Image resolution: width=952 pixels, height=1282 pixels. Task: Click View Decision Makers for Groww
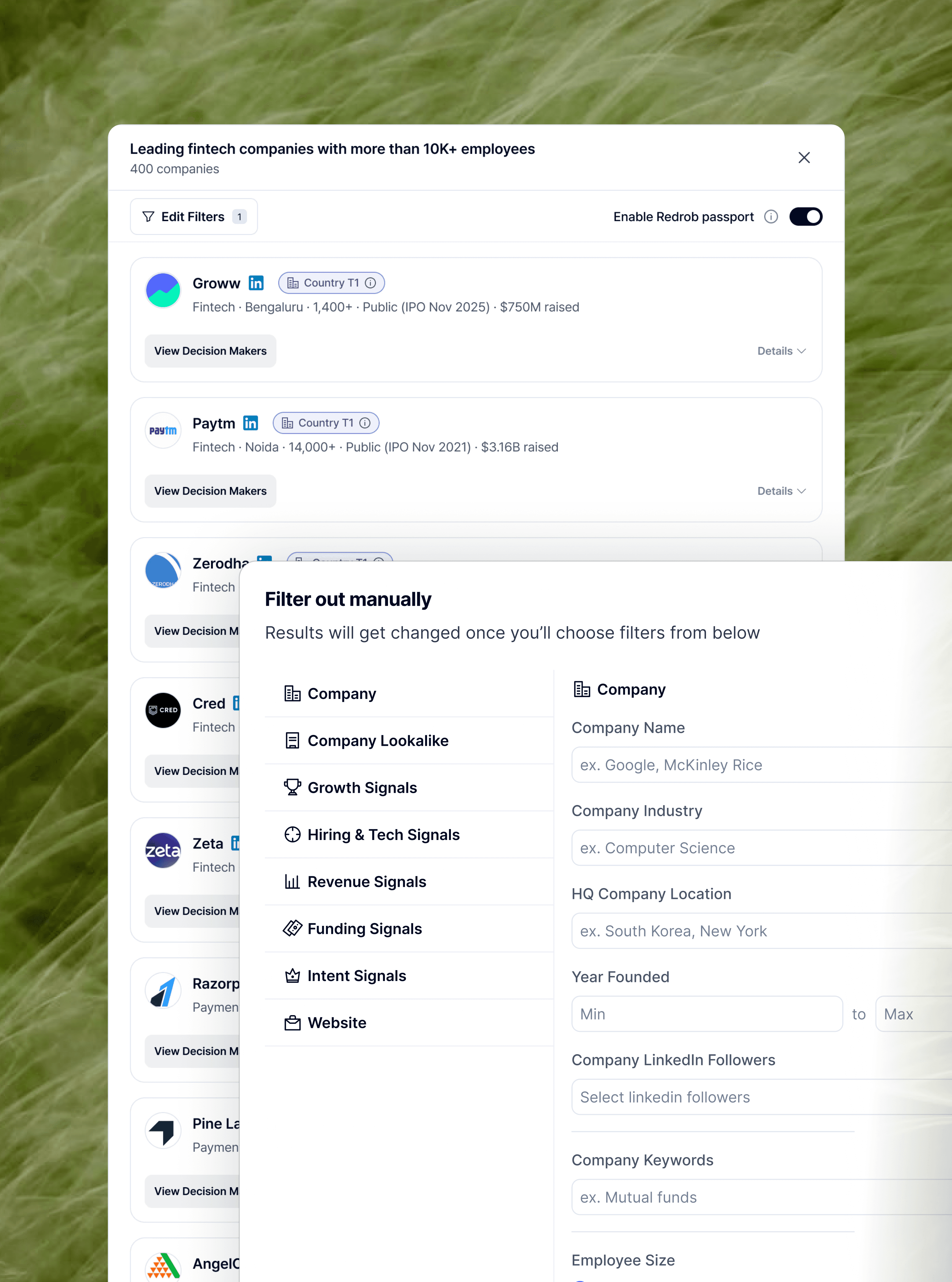pyautogui.click(x=210, y=351)
